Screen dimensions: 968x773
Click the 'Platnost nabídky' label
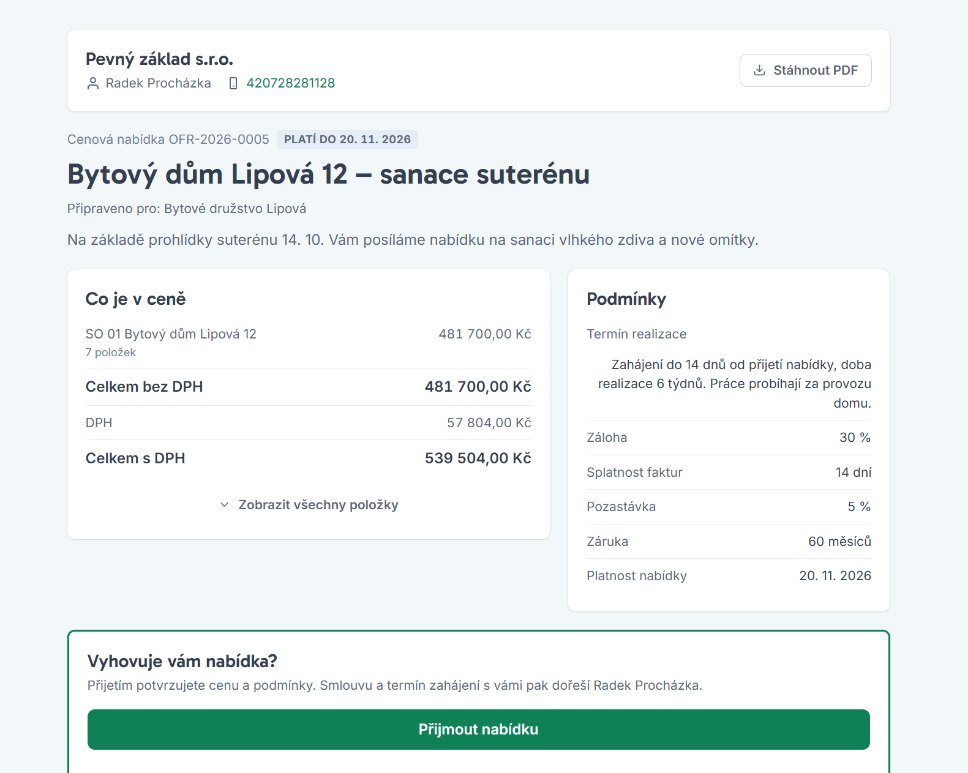636,576
